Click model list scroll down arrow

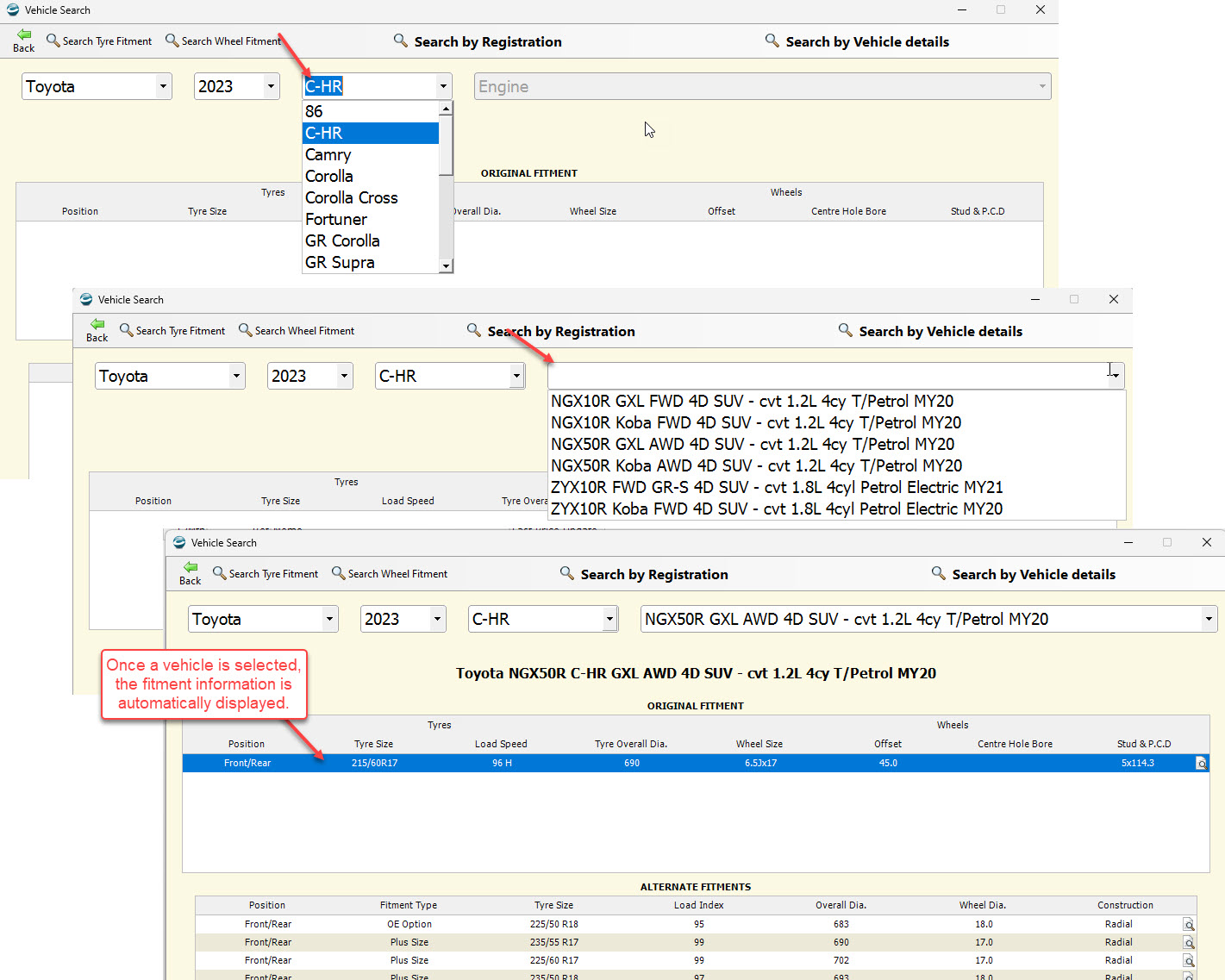(446, 265)
